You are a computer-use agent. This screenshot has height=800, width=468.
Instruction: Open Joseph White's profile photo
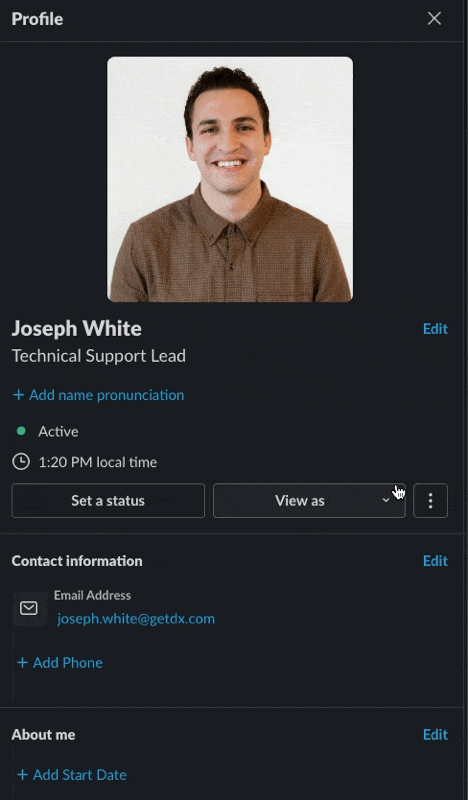click(230, 179)
